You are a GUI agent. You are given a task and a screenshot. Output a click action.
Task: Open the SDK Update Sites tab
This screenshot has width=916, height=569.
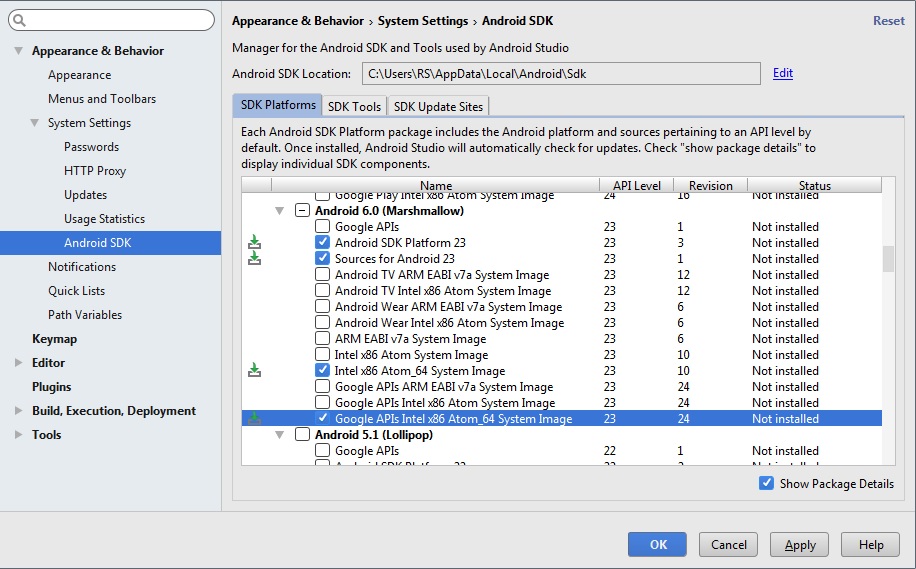(x=438, y=106)
